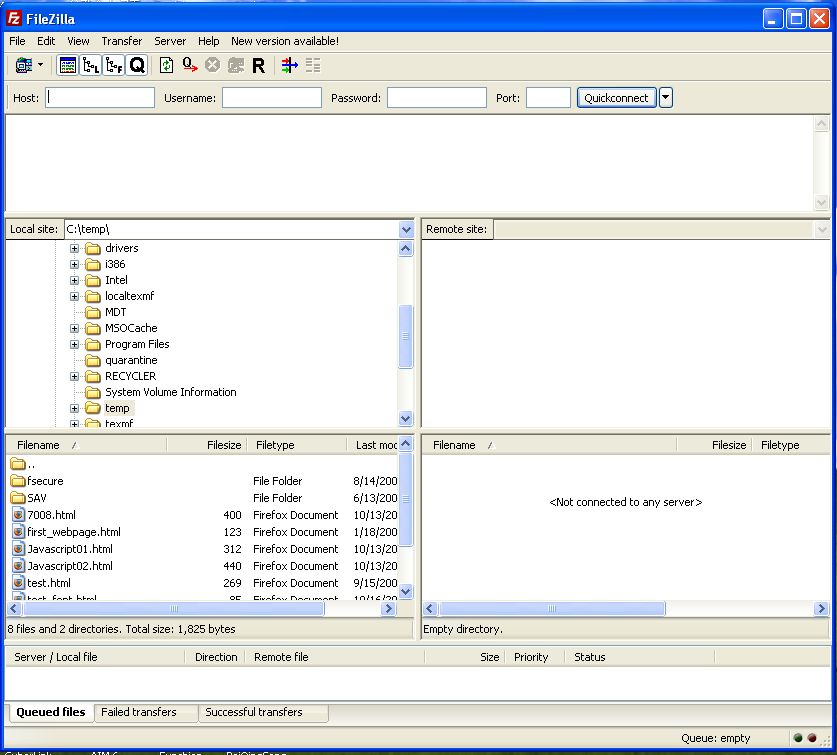Image resolution: width=837 pixels, height=755 pixels.
Task: Expand the localtexmf folder
Action: (x=74, y=297)
